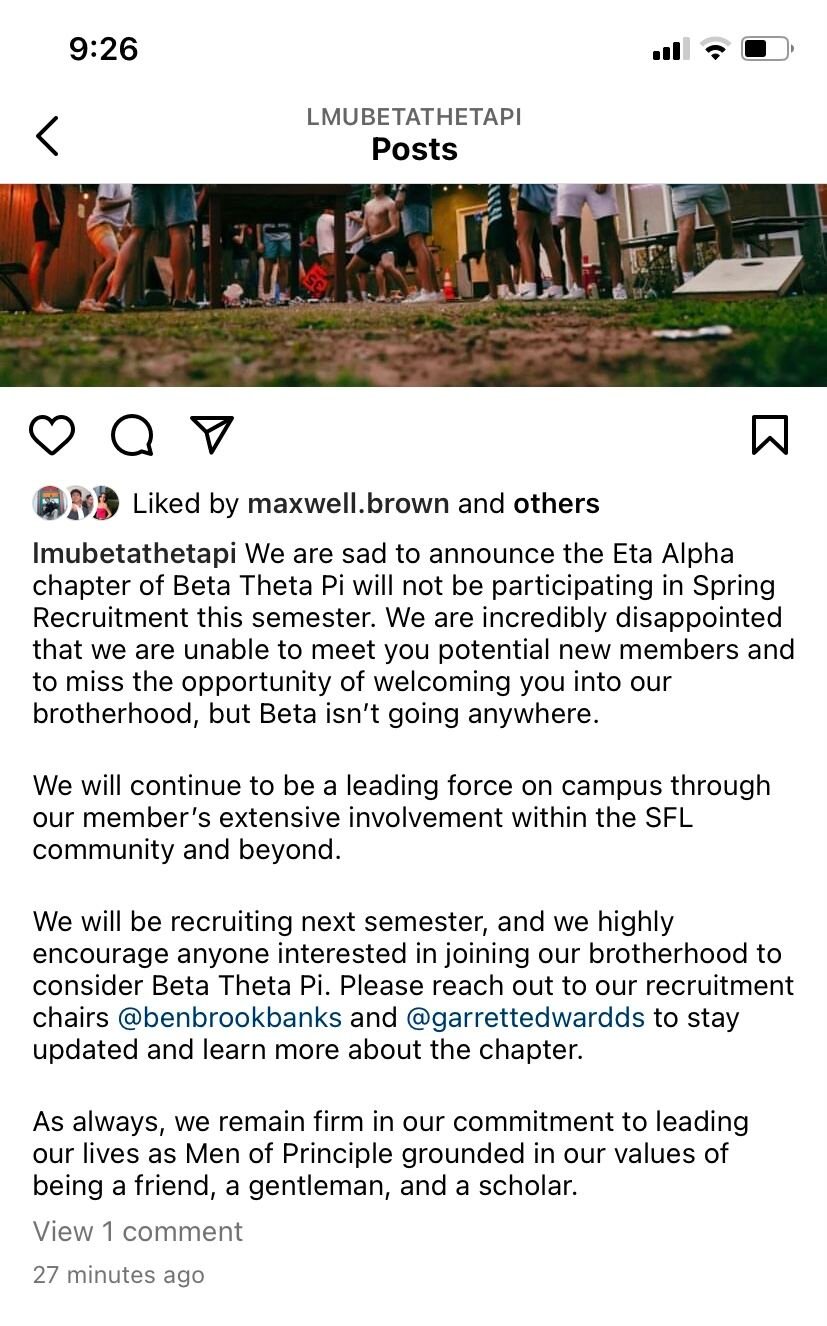Tap the post photo of the backyard party
Viewport: 827px width, 1326px height.
point(413,285)
